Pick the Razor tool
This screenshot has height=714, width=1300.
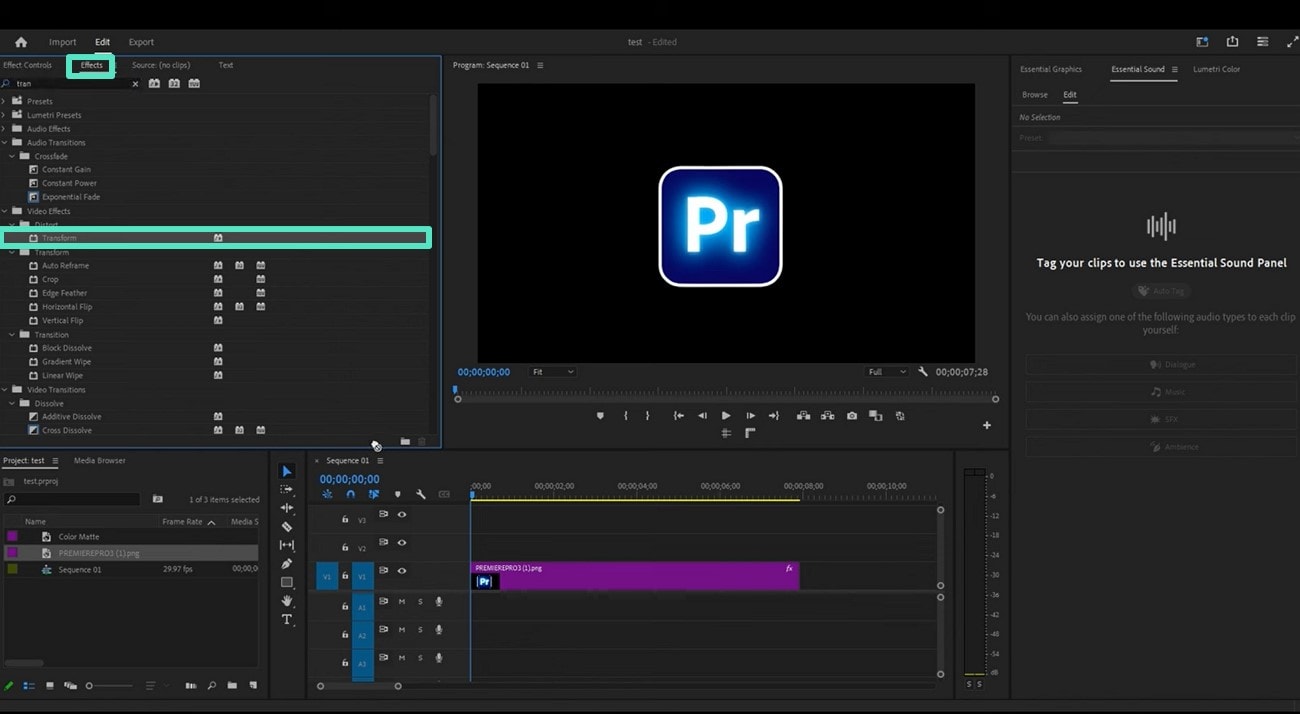287,526
